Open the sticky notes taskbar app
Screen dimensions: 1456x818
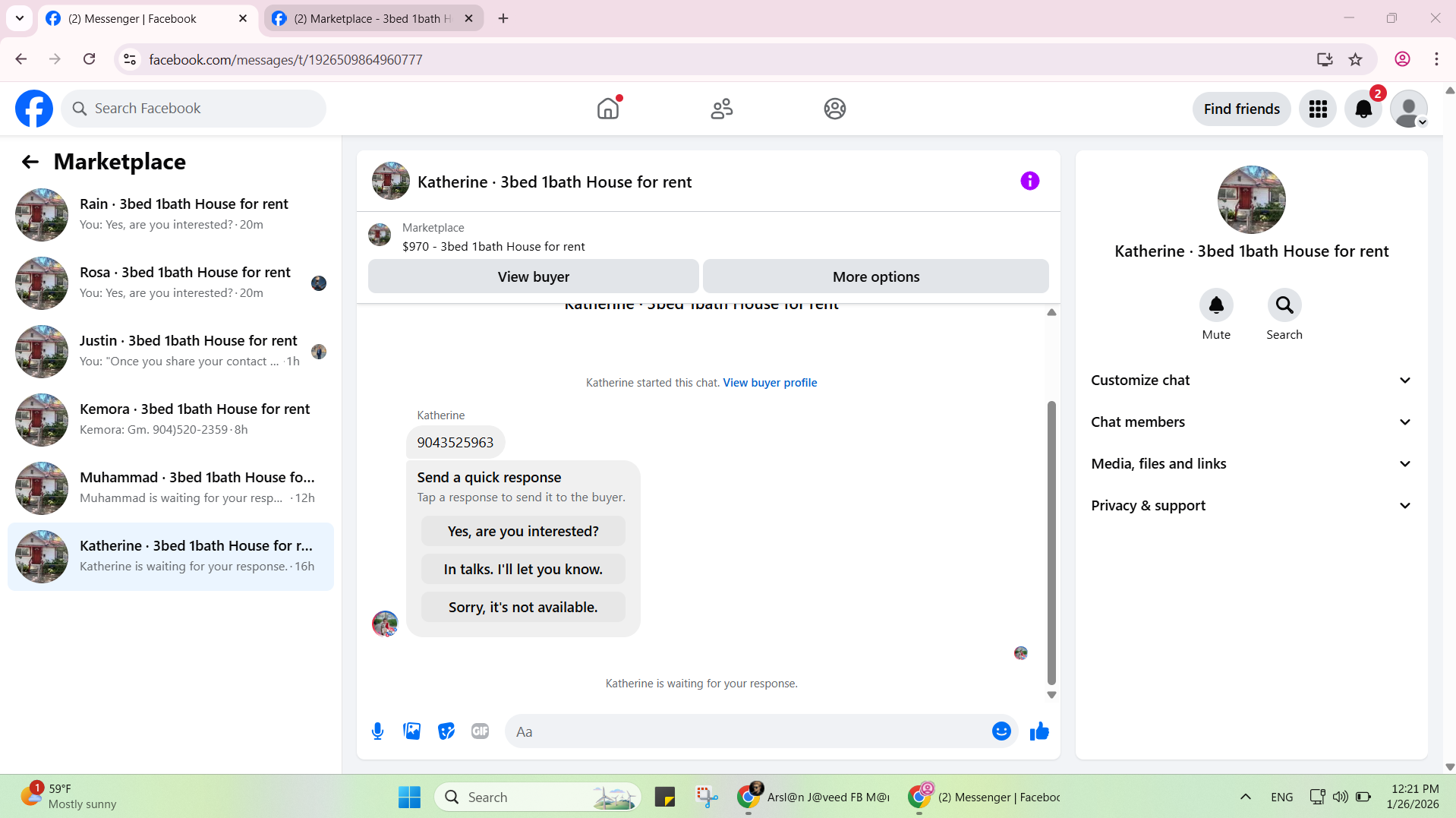[x=665, y=797]
